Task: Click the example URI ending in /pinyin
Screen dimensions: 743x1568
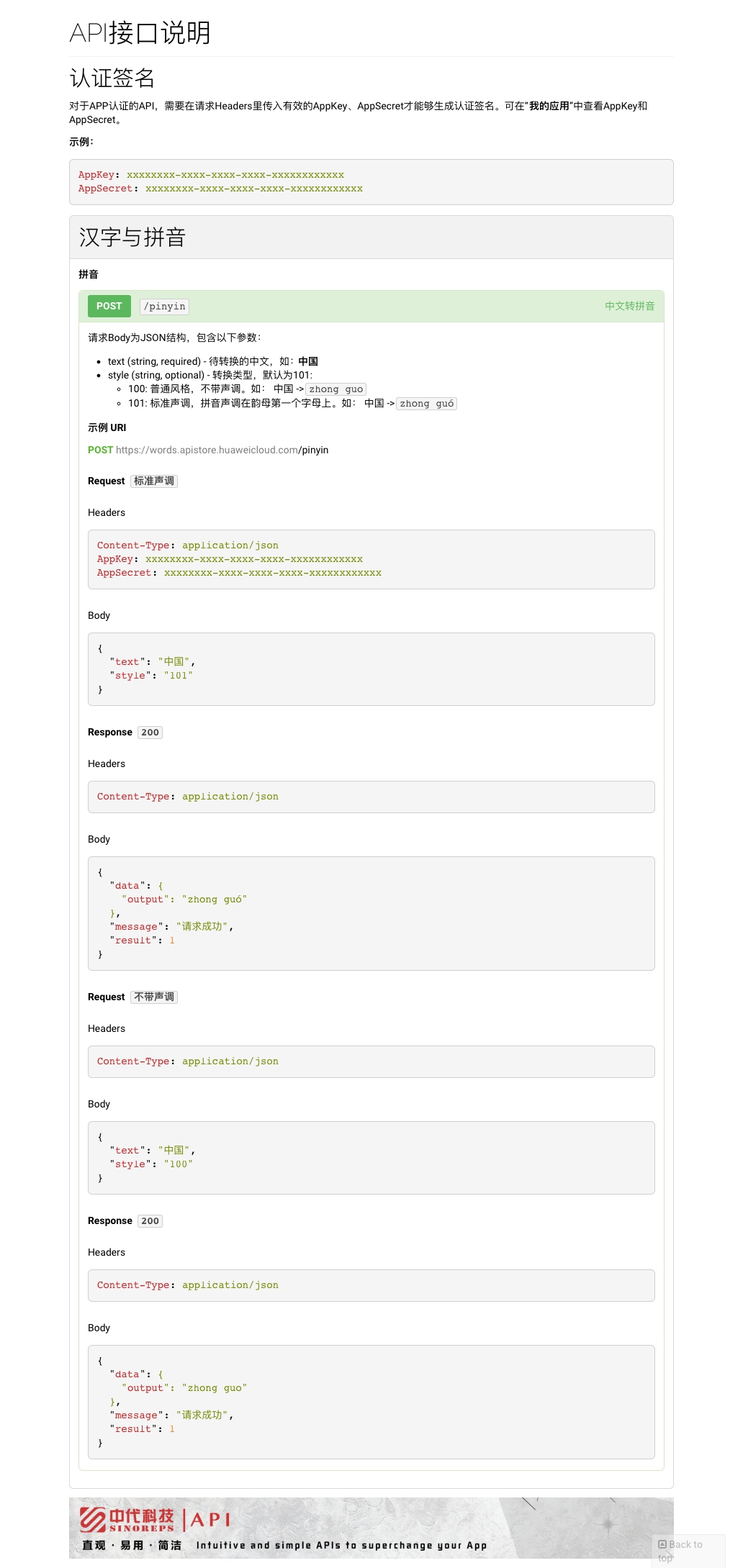Action: pyautogui.click(x=222, y=450)
